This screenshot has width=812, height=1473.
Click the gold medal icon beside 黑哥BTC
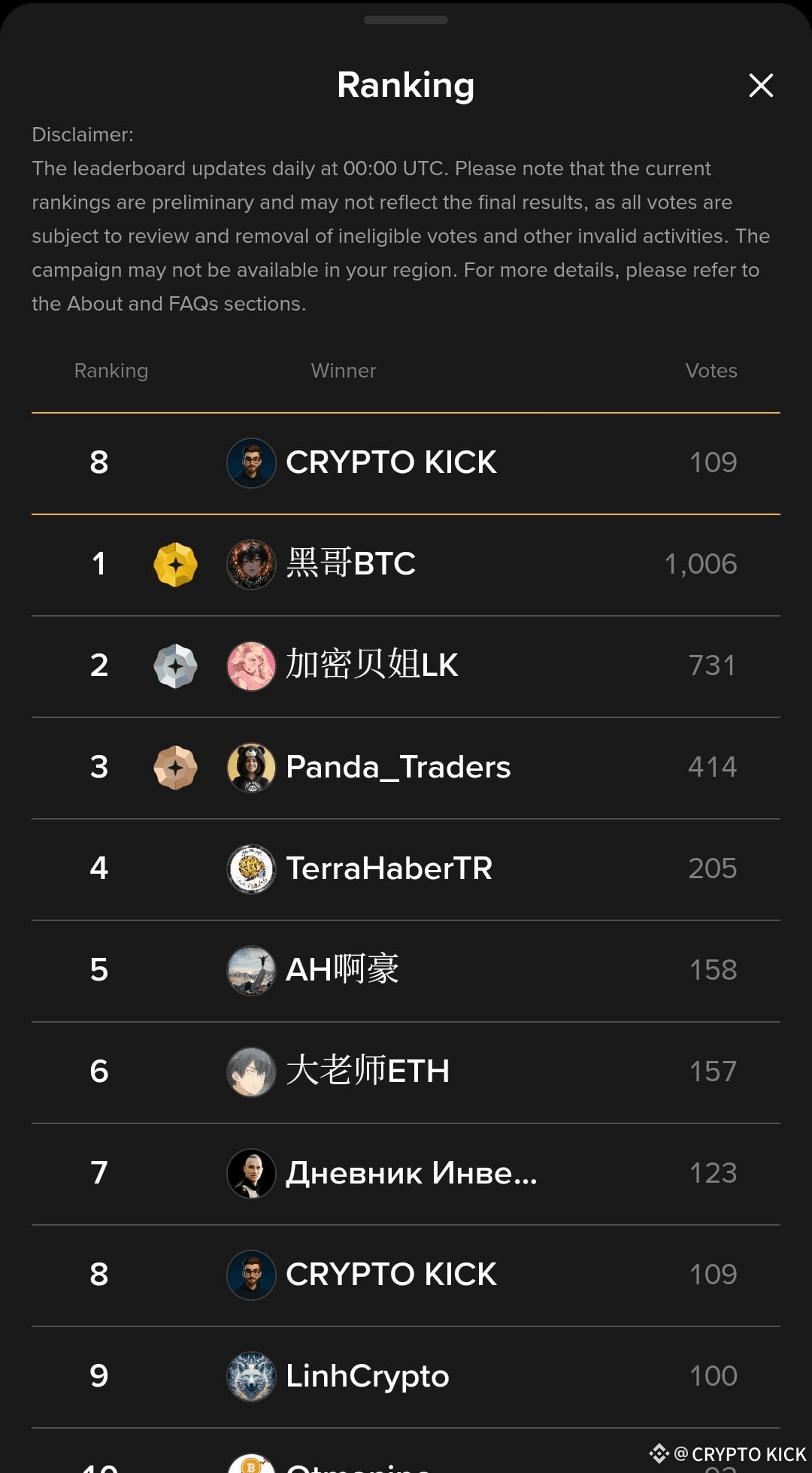click(174, 564)
